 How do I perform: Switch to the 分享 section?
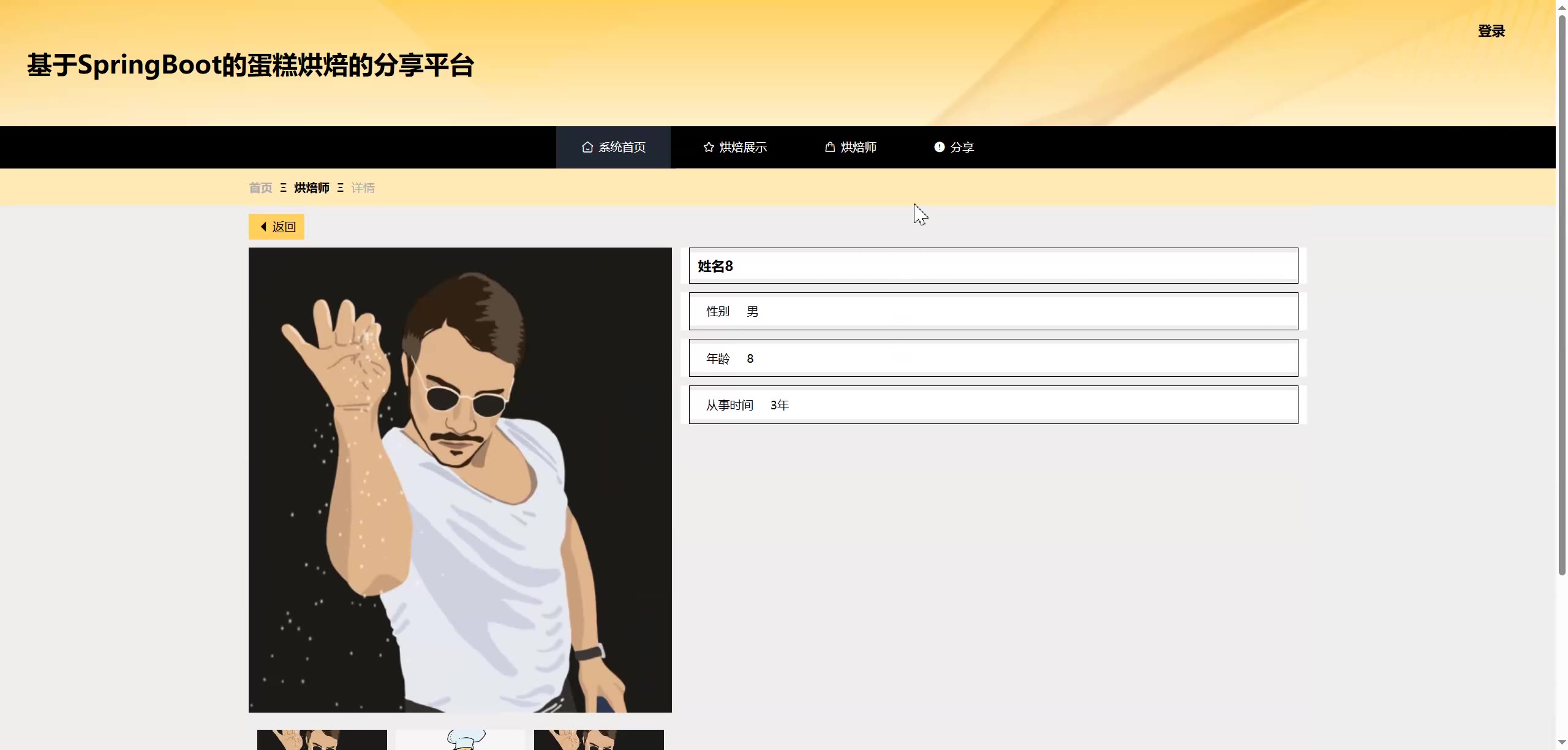tap(962, 147)
